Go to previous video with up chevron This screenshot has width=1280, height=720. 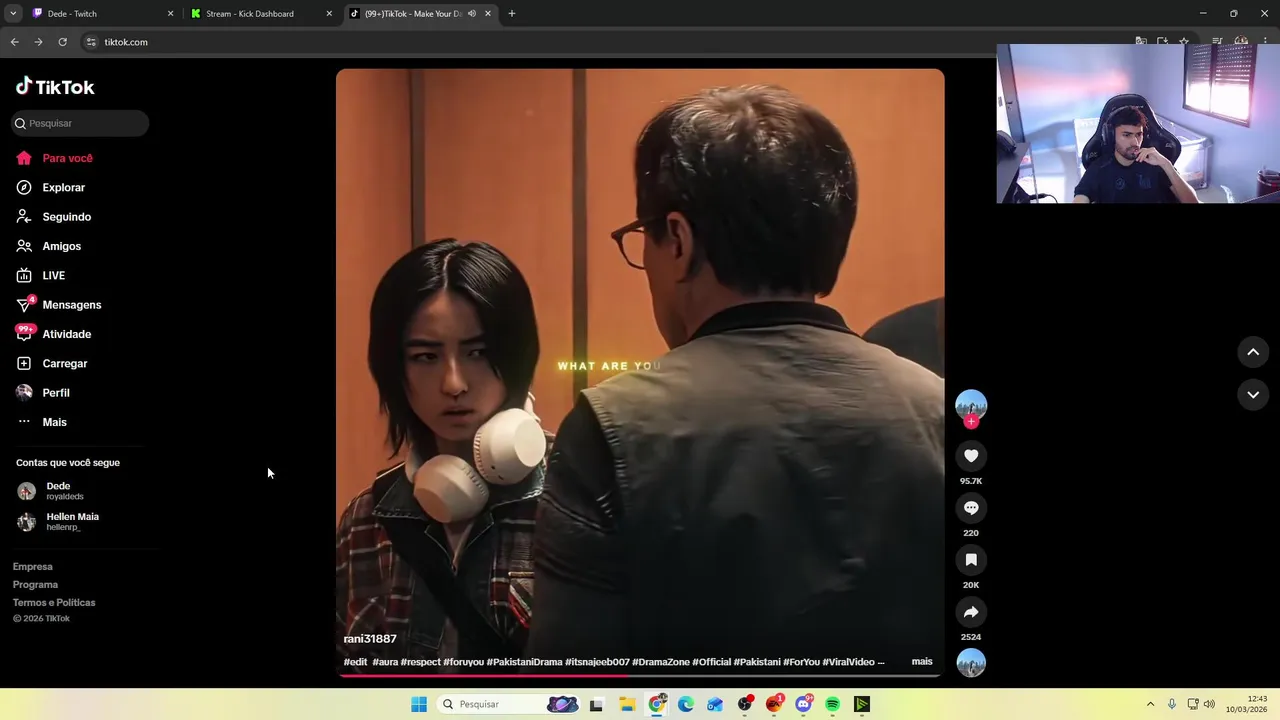click(x=1253, y=352)
